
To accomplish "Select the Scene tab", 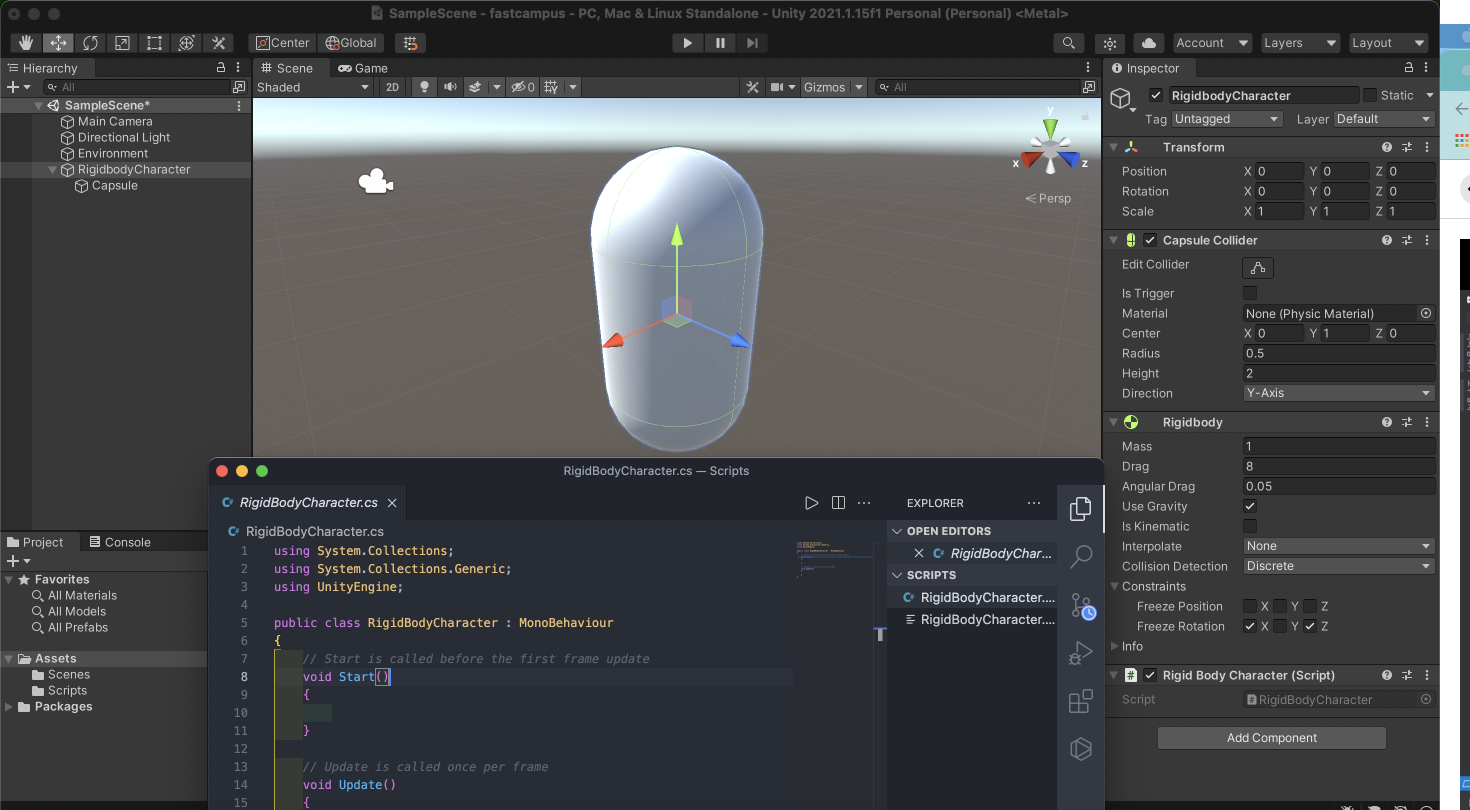I will click(287, 68).
